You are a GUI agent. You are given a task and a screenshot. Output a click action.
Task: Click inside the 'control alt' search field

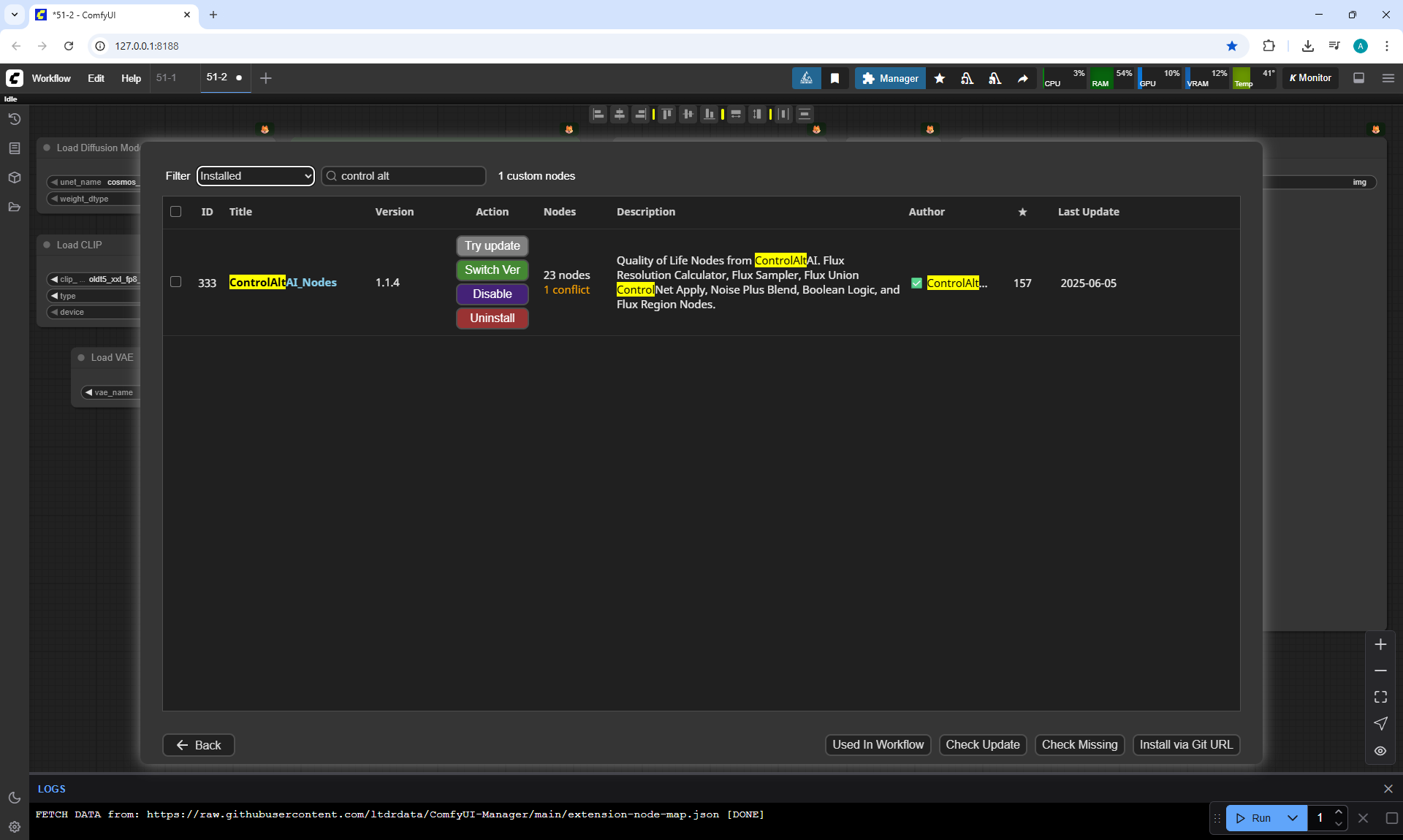409,176
